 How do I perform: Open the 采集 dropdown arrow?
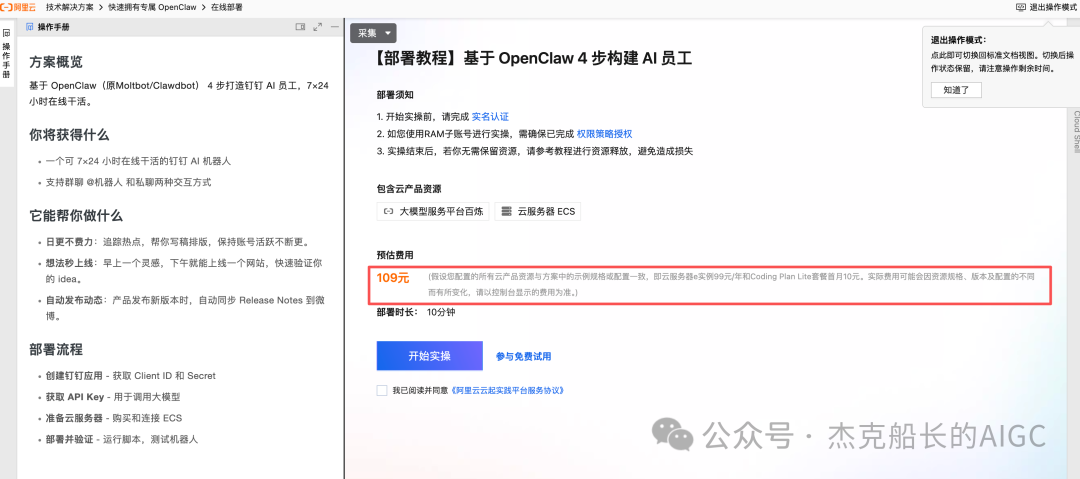tap(388, 33)
